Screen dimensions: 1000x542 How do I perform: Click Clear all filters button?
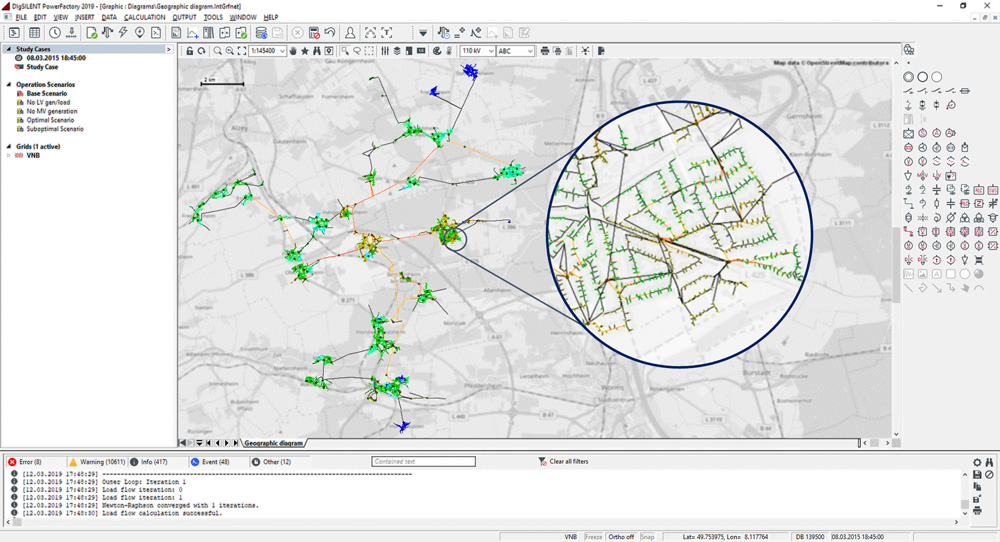[564, 462]
